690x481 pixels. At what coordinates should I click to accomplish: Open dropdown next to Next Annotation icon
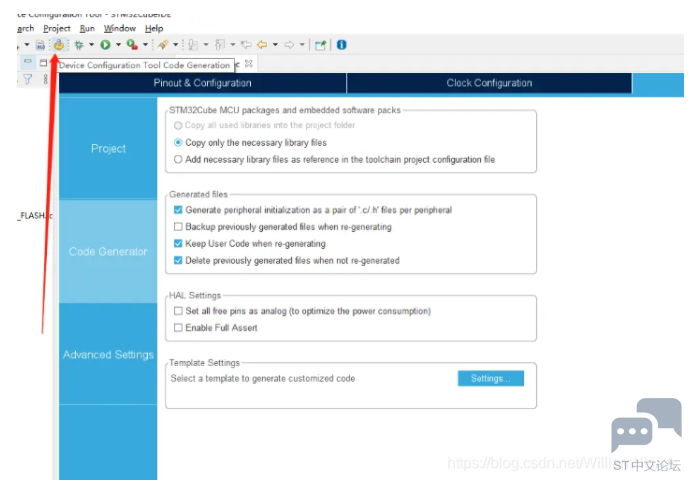tap(206, 44)
